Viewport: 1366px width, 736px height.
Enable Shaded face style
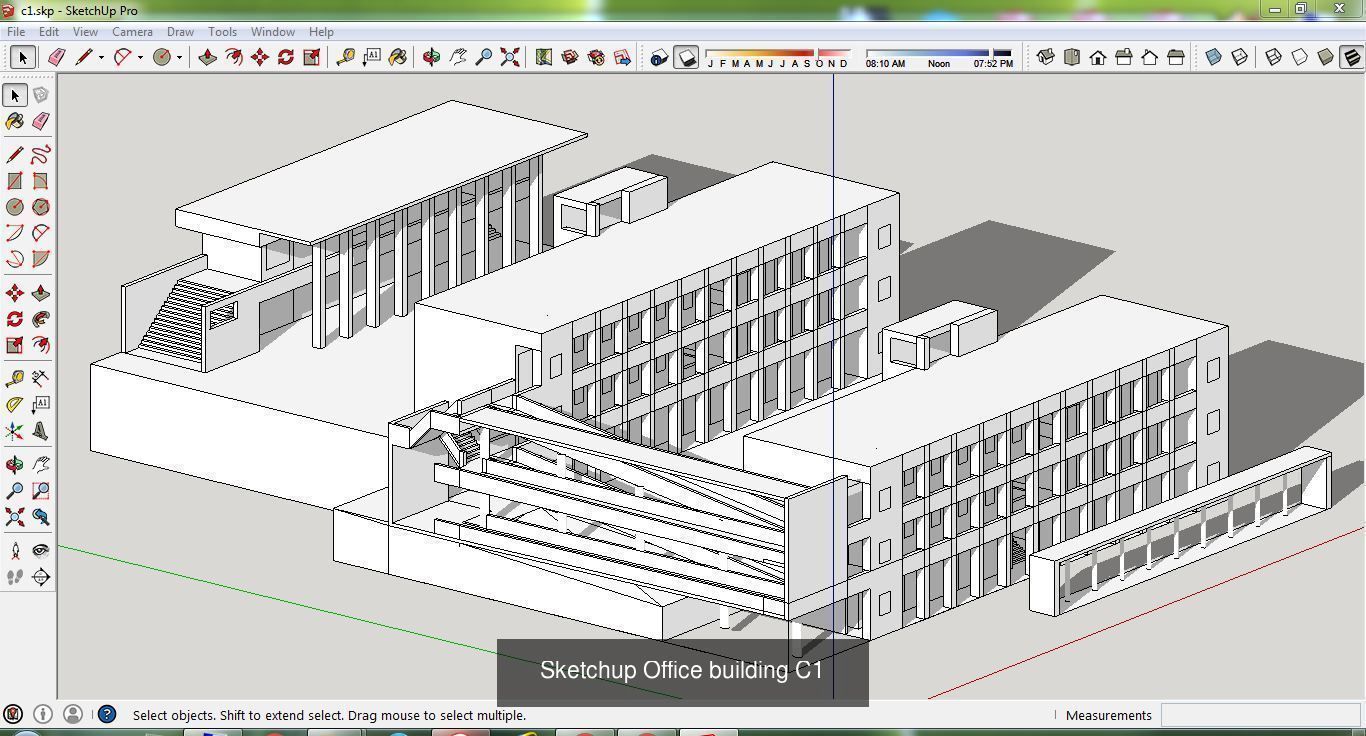pyautogui.click(x=1326, y=57)
